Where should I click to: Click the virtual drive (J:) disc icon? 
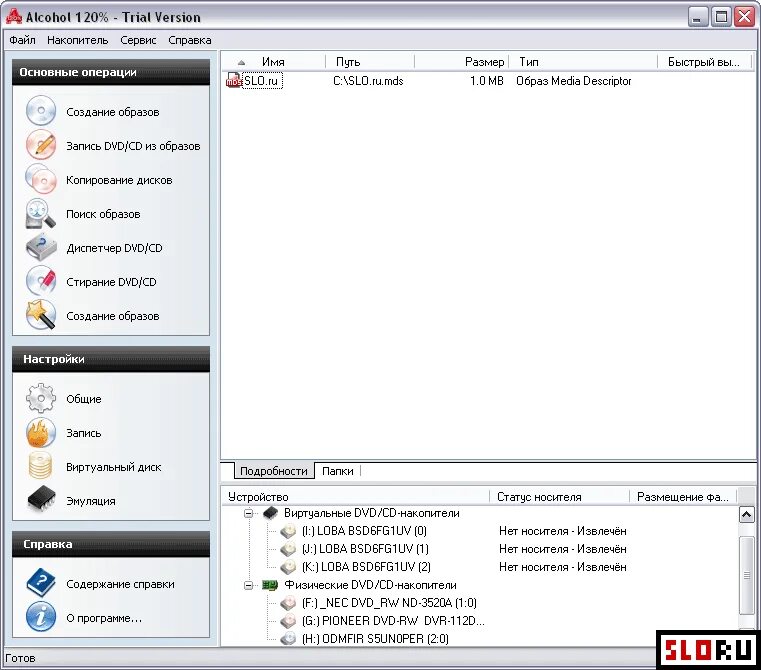[288, 549]
